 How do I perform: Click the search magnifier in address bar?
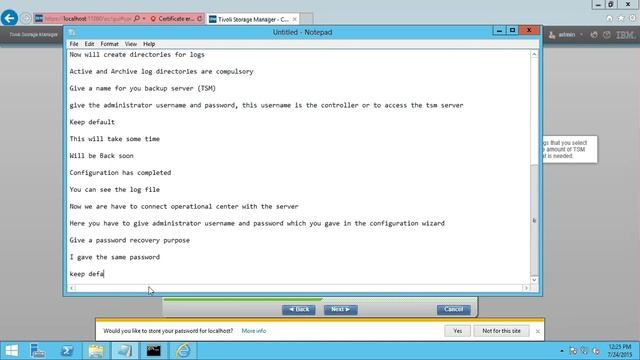click(137, 19)
